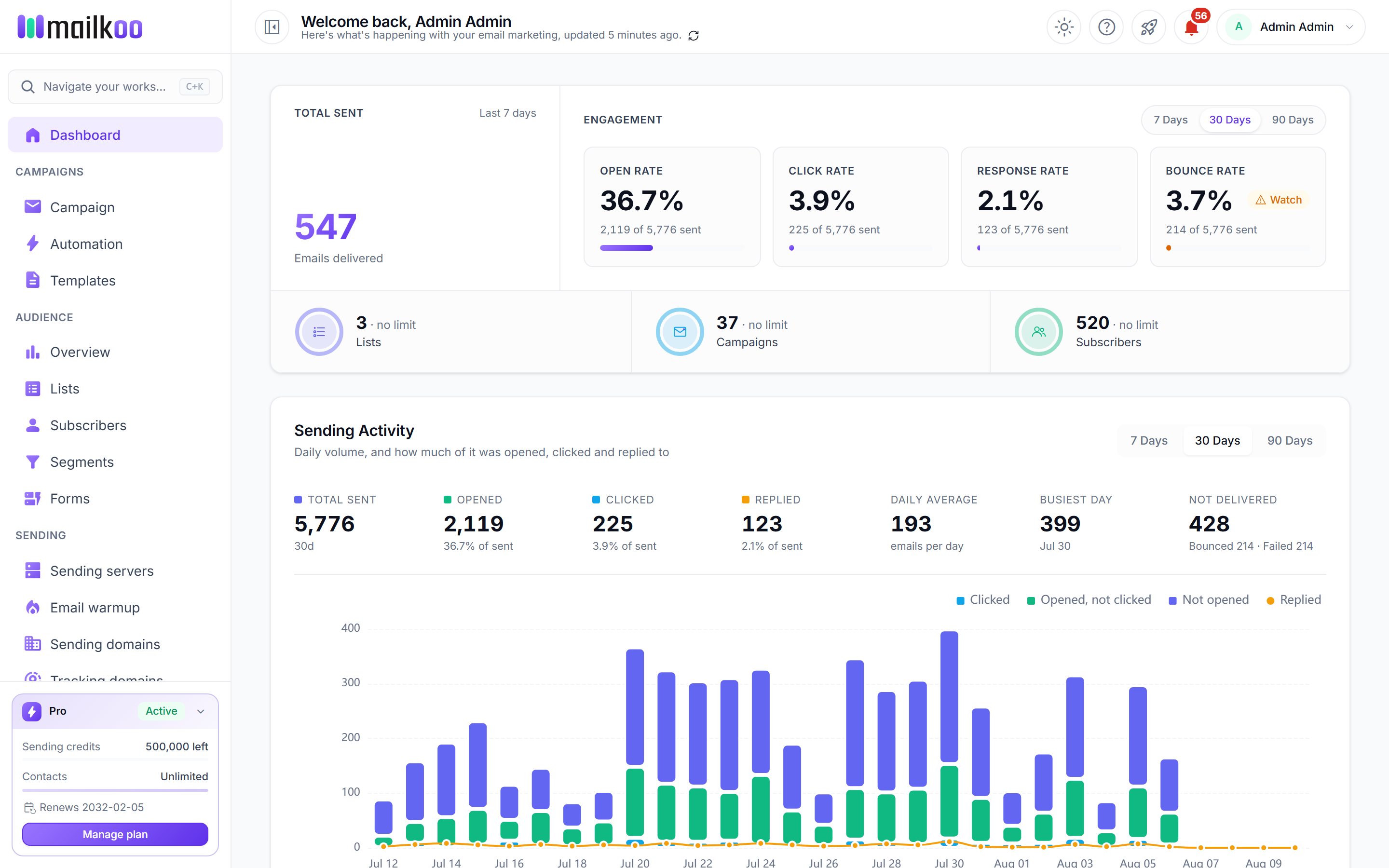The width and height of the screenshot is (1389, 868).
Task: Toggle Clicked series in chart legend
Action: point(982,600)
